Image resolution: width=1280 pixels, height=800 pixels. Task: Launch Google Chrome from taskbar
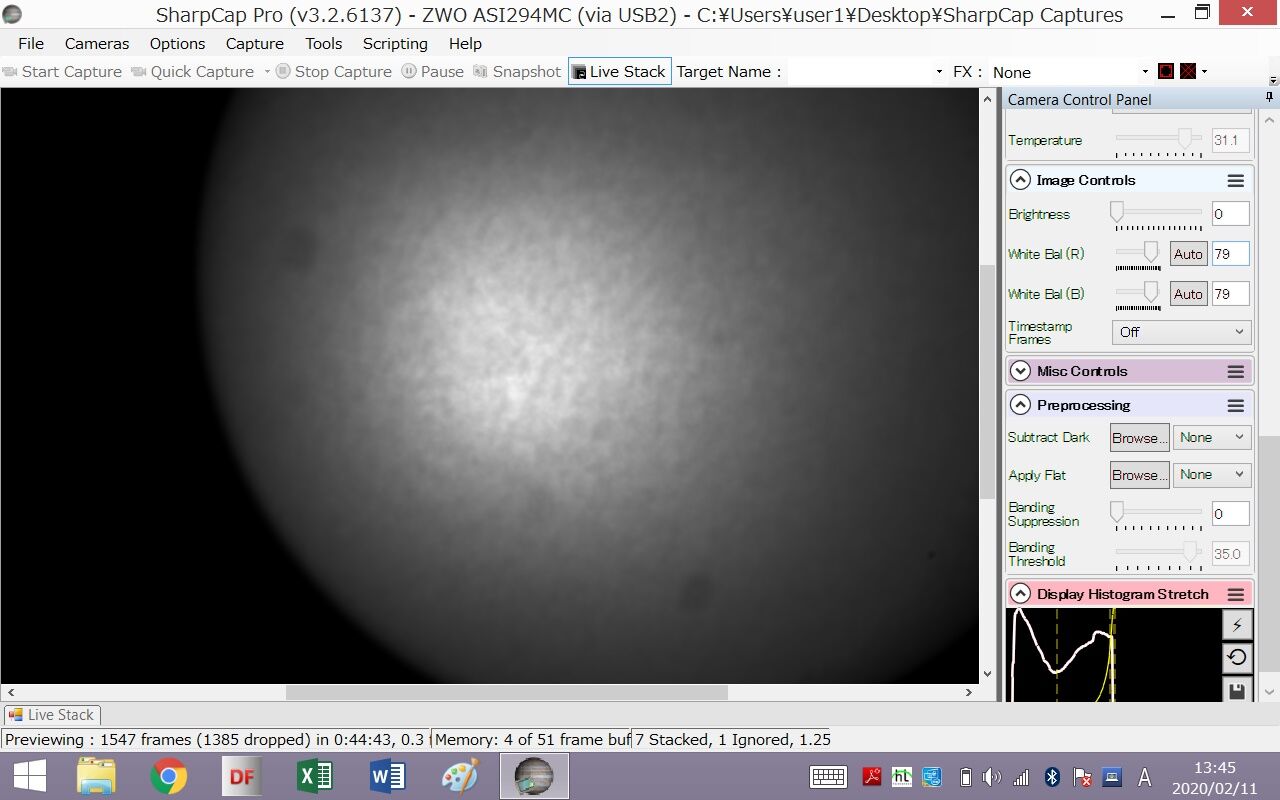(x=169, y=776)
